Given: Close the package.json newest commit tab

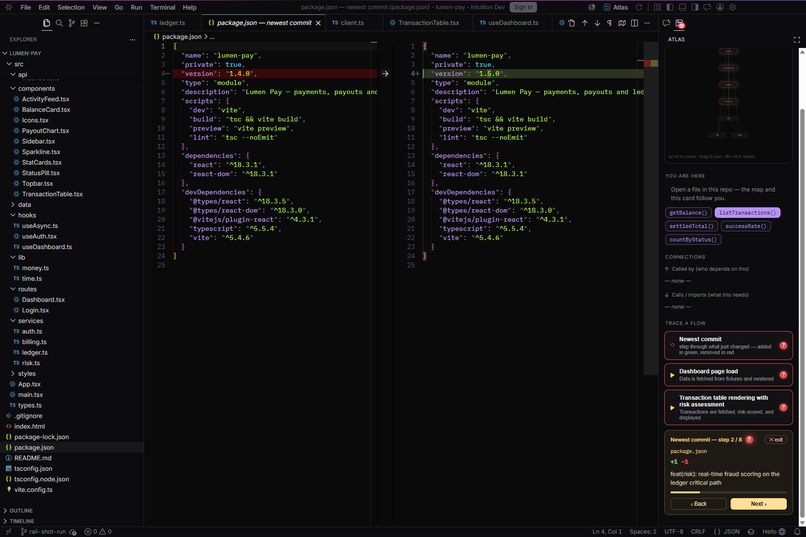Looking at the screenshot, I should pyautogui.click(x=318, y=23).
